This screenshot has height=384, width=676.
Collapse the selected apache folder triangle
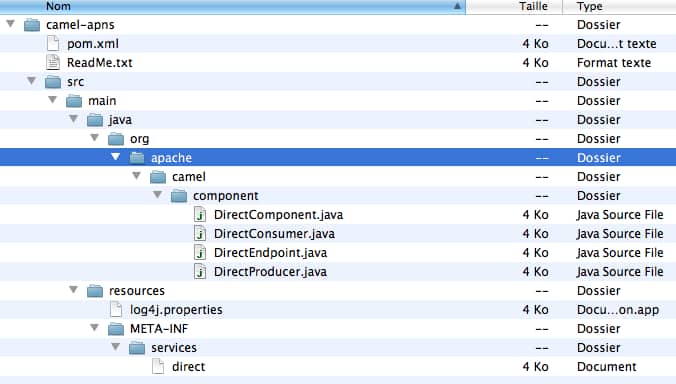click(x=116, y=156)
